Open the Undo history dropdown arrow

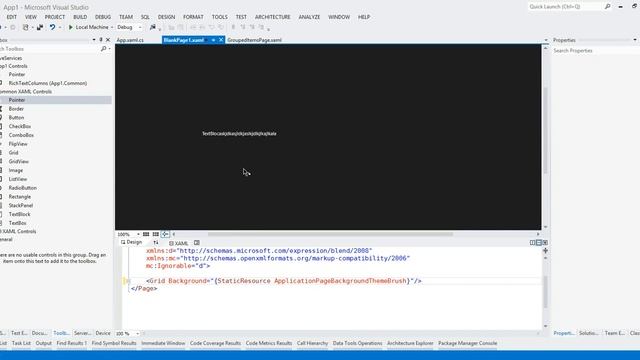coord(60,27)
